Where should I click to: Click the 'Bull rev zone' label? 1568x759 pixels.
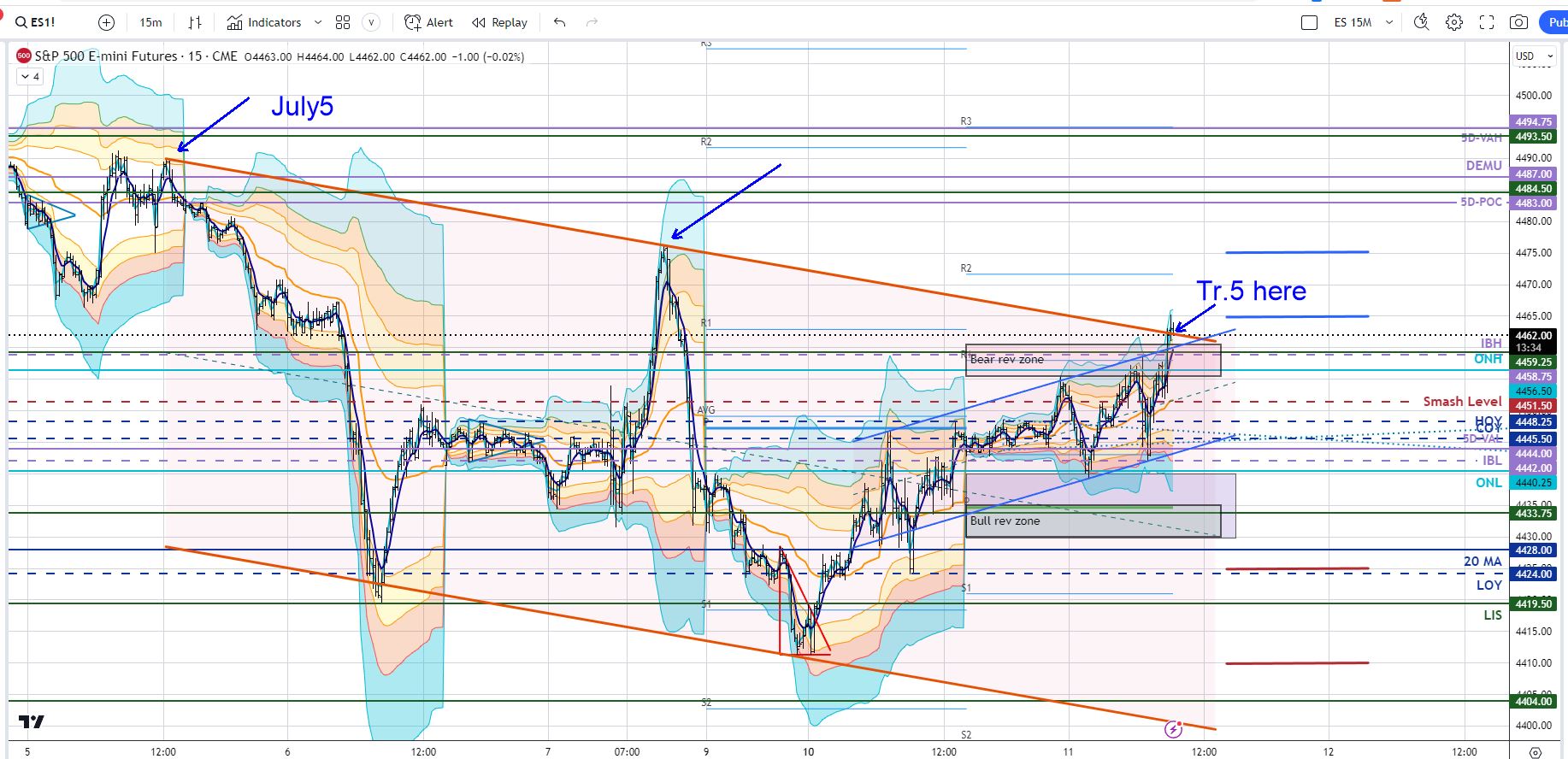coord(1005,521)
